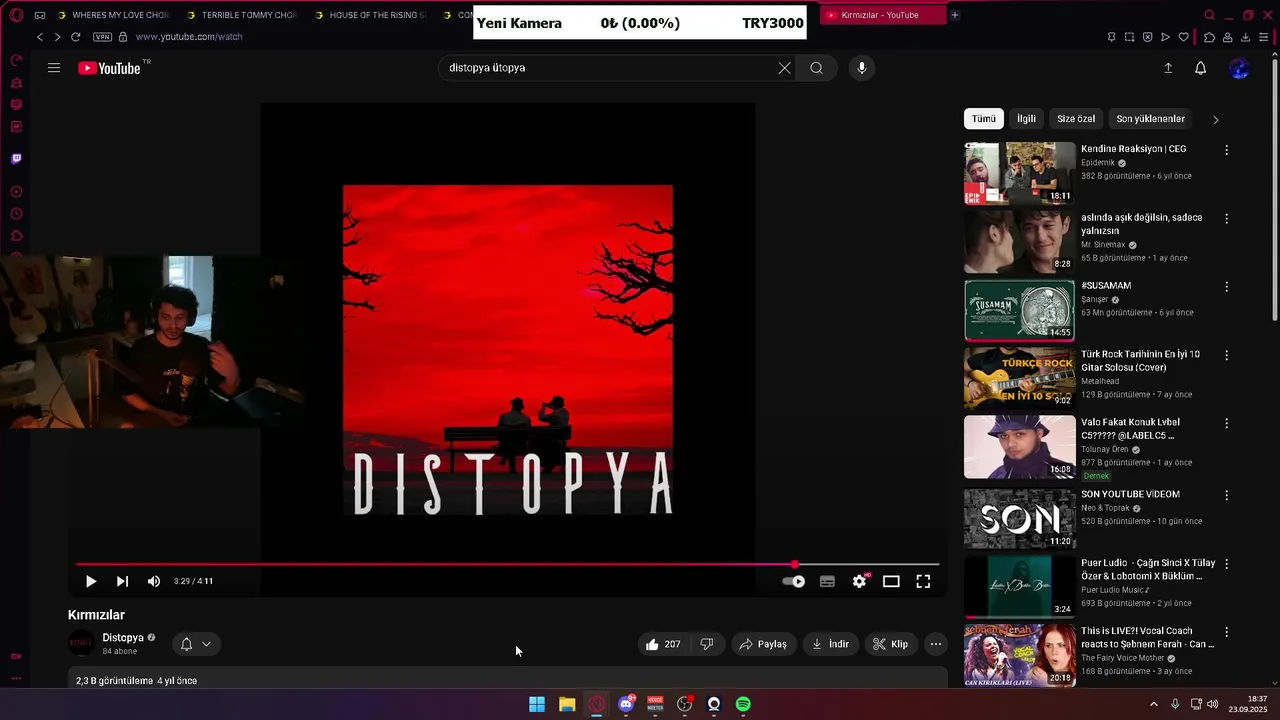1280x720 pixels.
Task: Open SON YOUTUBE VİDEOM title
Action: 1130,494
